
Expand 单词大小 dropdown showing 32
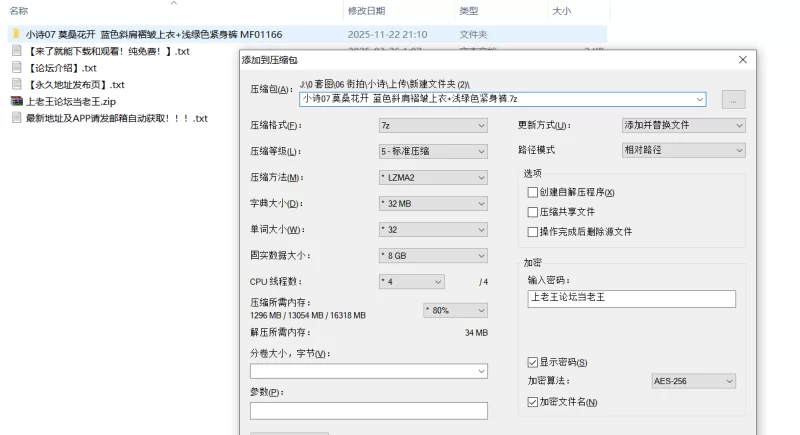tap(433, 229)
